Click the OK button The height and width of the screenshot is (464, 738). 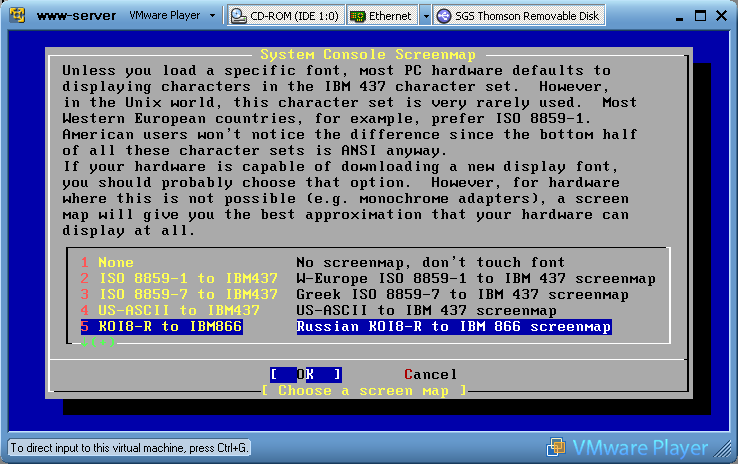[305, 375]
